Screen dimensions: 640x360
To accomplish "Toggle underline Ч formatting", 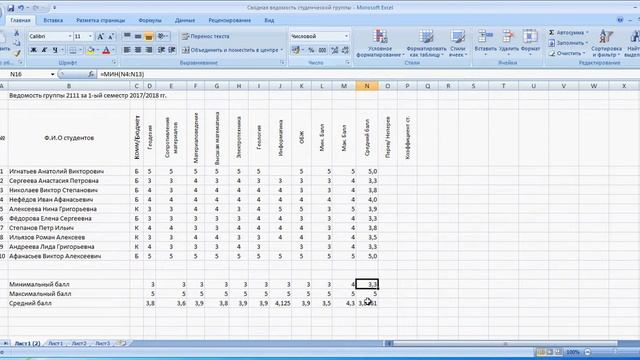I will coord(55,50).
